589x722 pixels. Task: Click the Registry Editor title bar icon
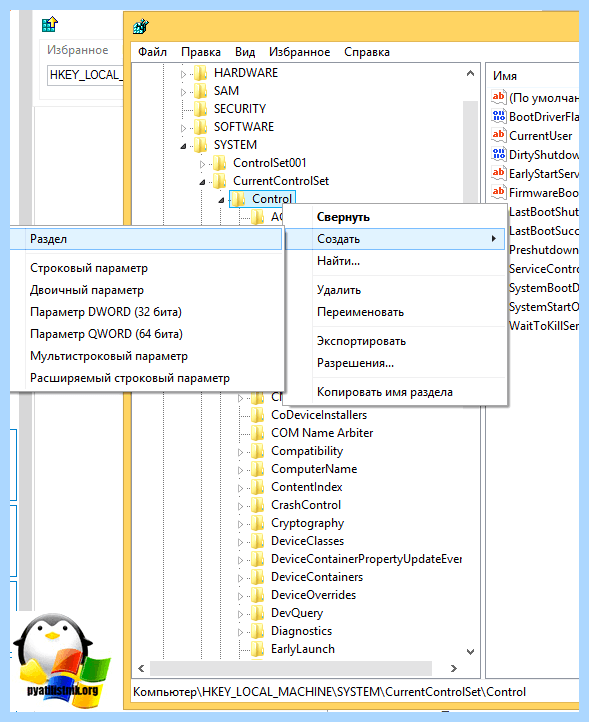pos(140,27)
